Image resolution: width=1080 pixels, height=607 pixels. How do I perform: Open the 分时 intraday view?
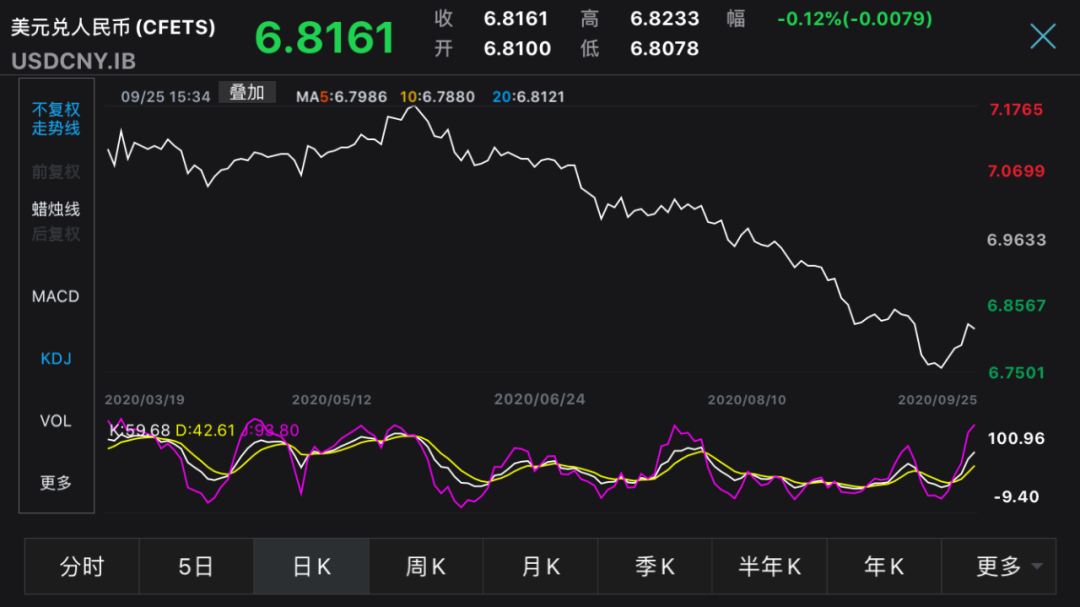click(80, 566)
